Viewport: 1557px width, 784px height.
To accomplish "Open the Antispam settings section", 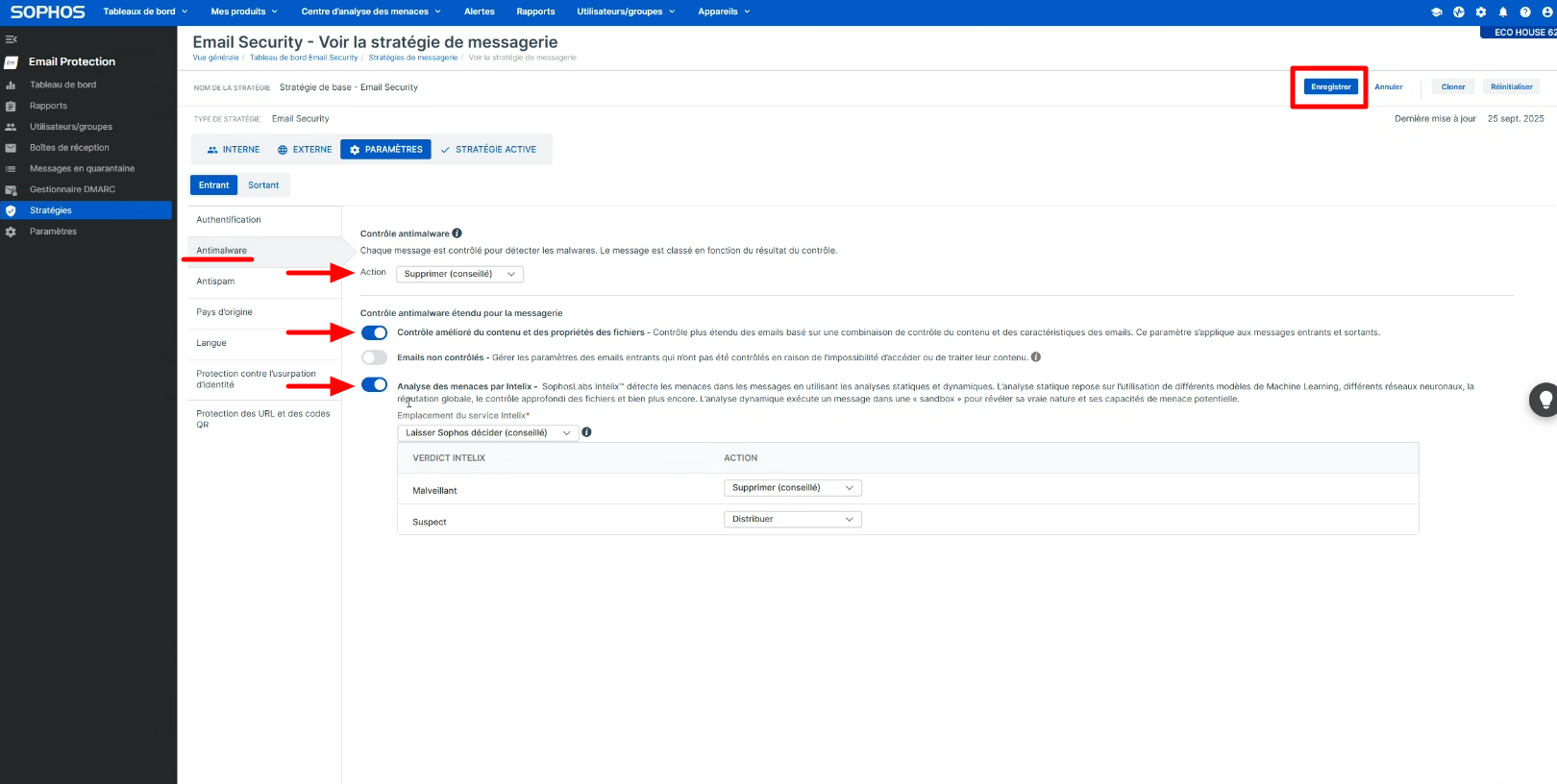I will click(x=264, y=282).
